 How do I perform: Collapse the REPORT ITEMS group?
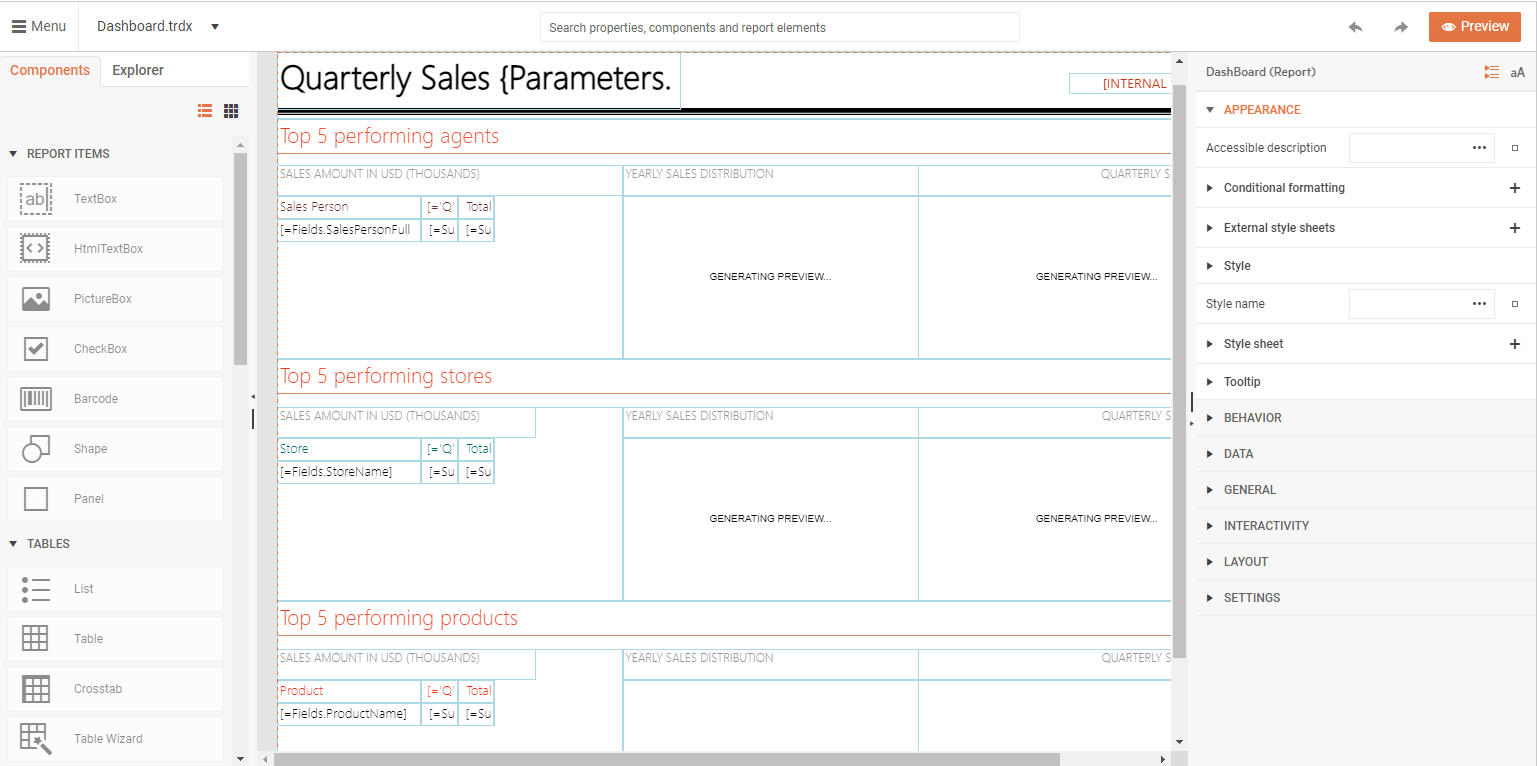coord(14,154)
